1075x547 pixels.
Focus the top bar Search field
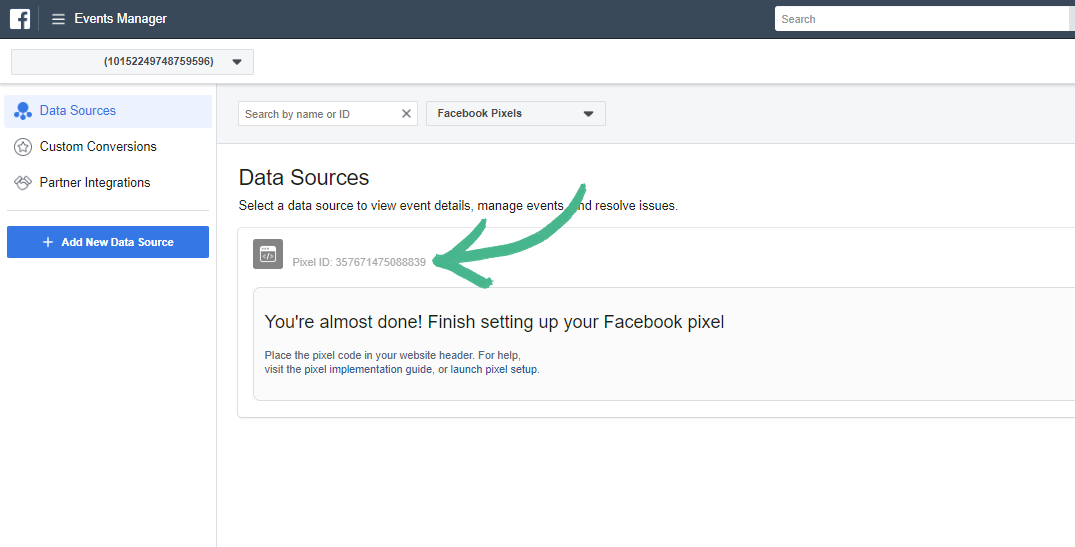[x=920, y=19]
